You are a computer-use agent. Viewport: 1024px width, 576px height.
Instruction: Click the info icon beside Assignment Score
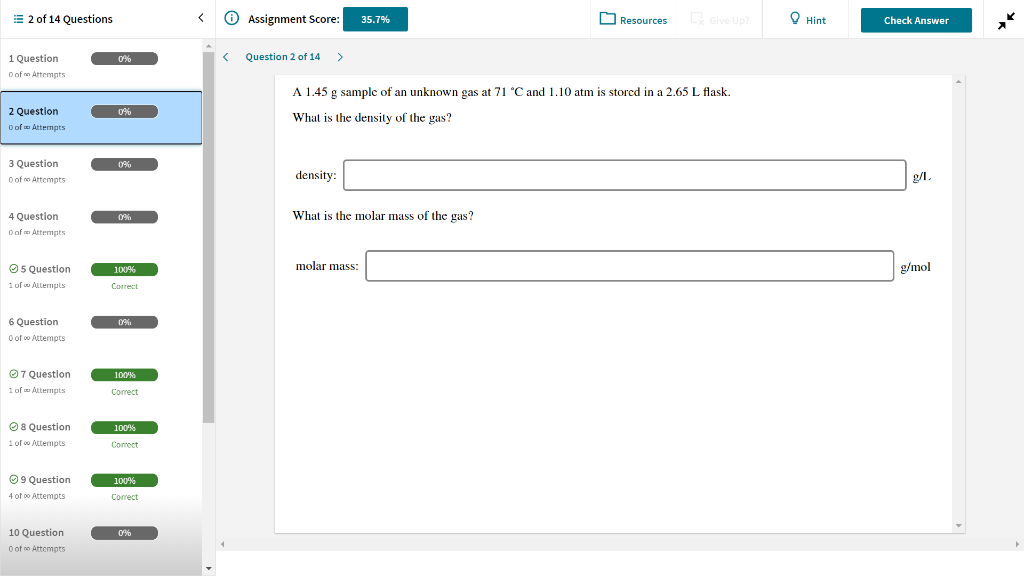pos(231,19)
